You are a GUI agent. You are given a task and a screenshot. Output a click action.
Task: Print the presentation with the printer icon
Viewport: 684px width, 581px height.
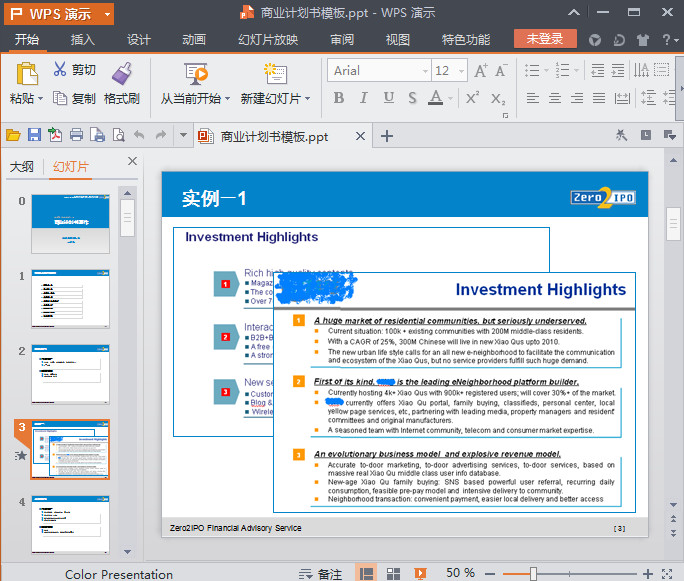[76, 135]
